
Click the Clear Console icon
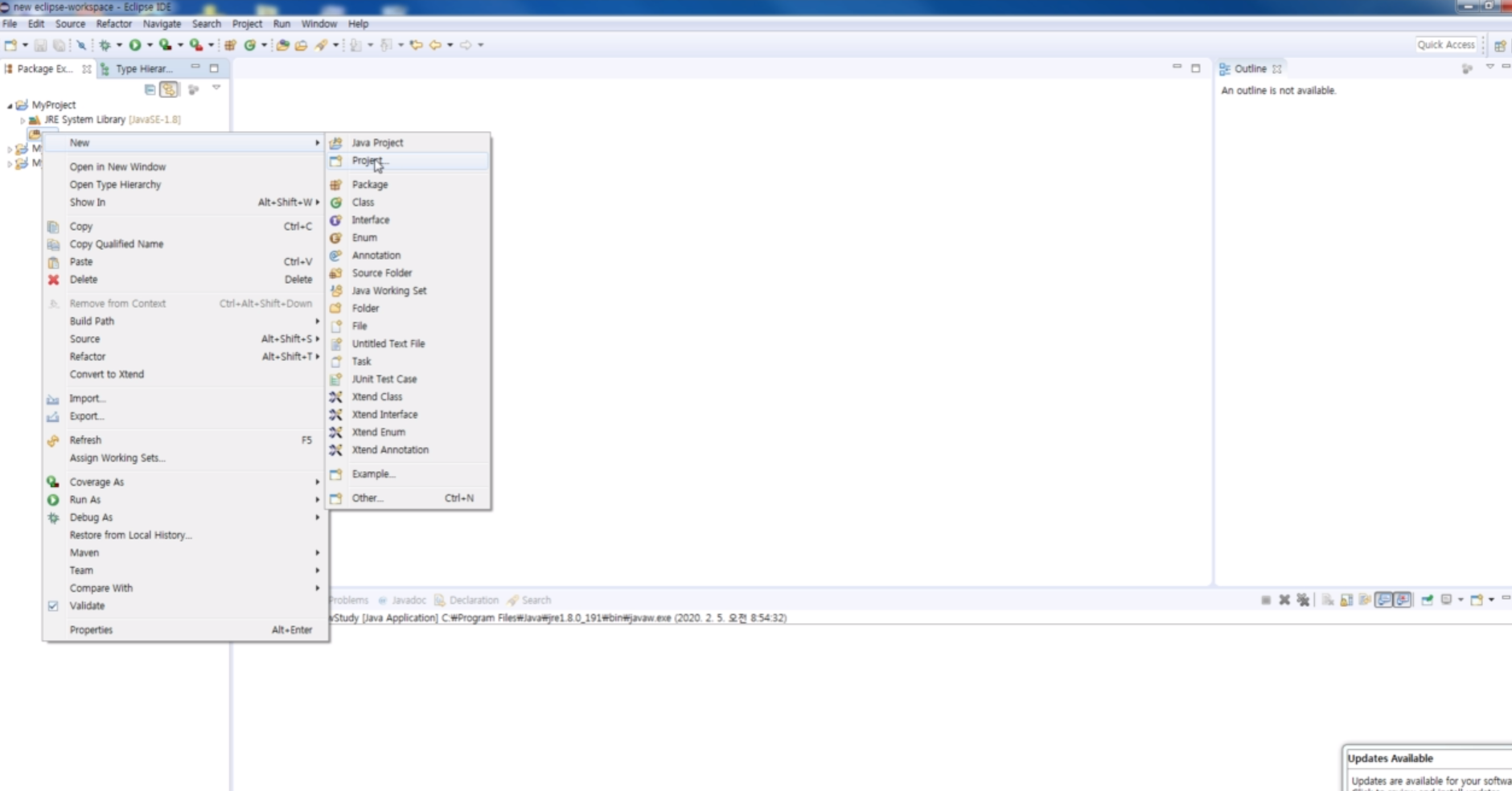pyautogui.click(x=1328, y=600)
